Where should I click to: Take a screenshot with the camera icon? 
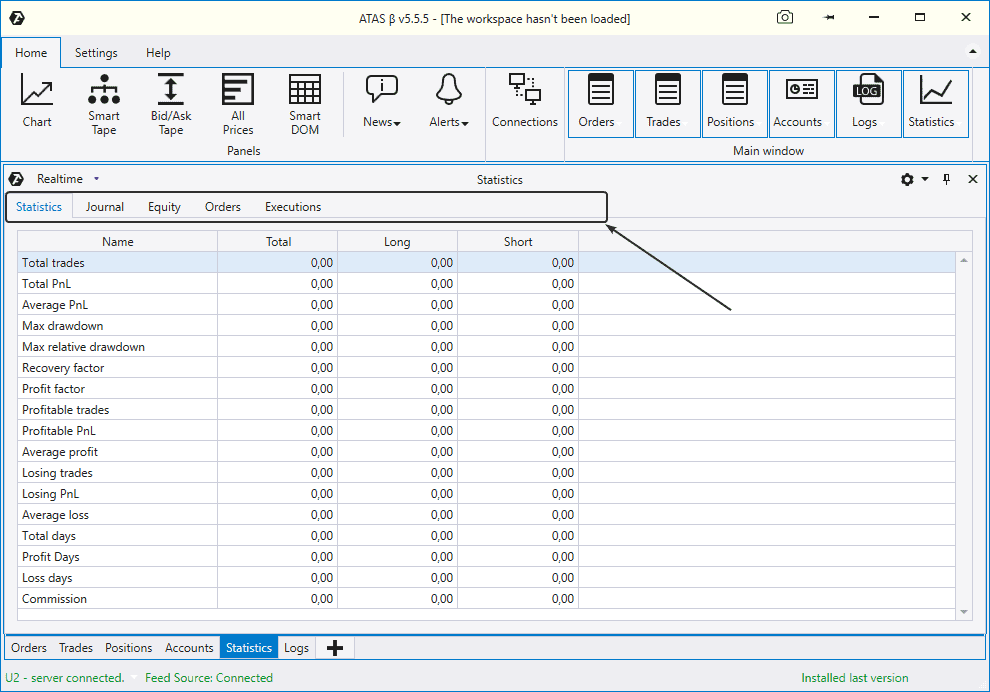[785, 18]
